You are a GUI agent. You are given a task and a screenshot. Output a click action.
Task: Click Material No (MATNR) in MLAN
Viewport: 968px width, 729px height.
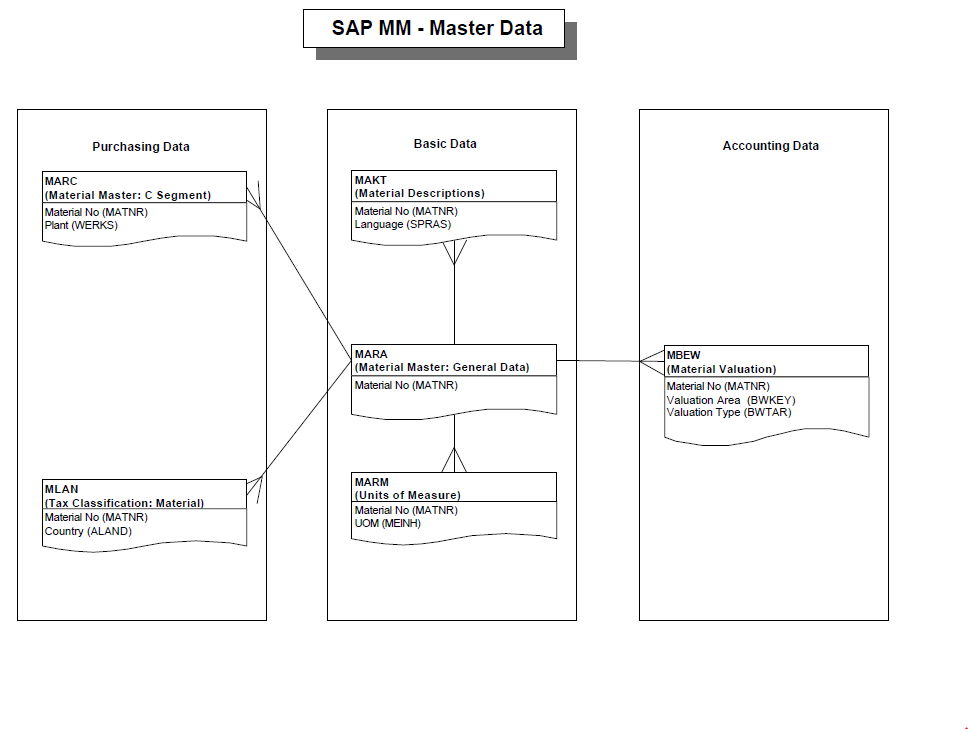tap(96, 517)
